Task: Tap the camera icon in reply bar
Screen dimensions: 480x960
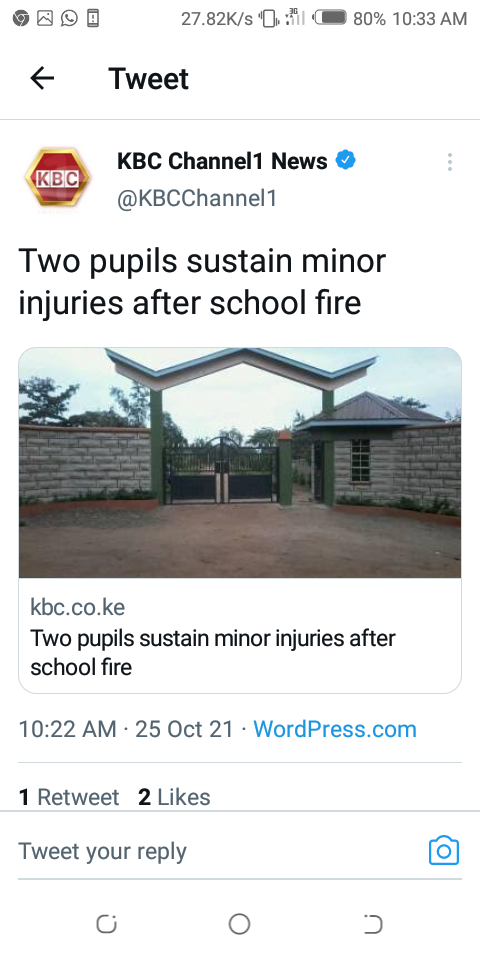Action: (444, 851)
